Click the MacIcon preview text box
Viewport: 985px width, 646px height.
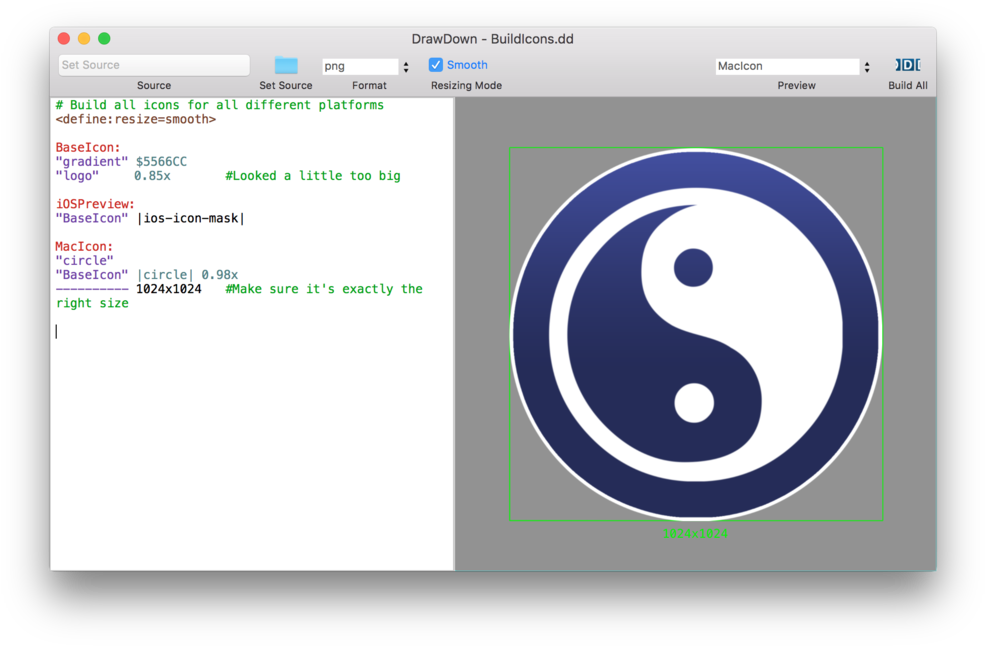coord(787,66)
